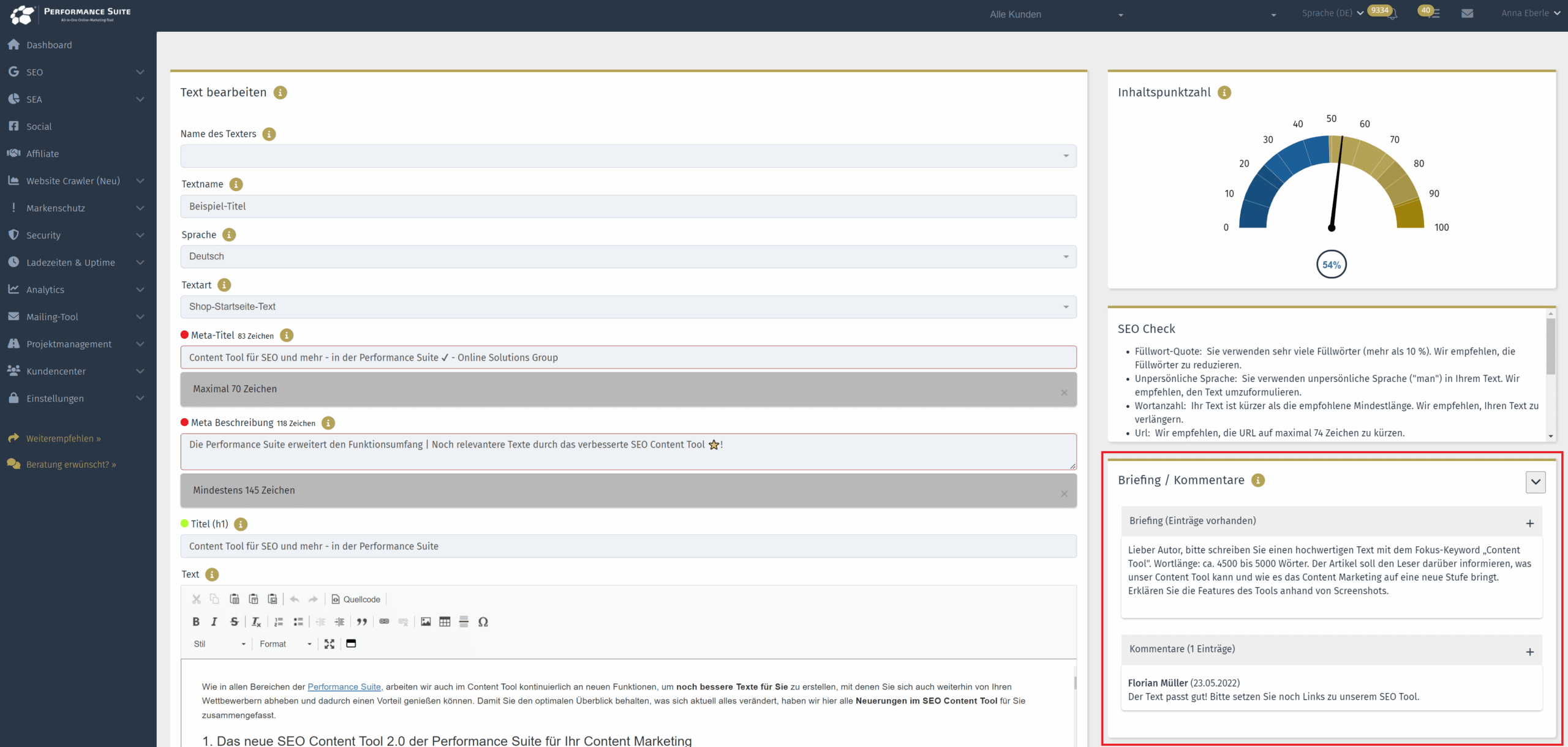Viewport: 1568px width, 747px height.
Task: Expand the Analytics sidebar menu
Action: coord(78,290)
